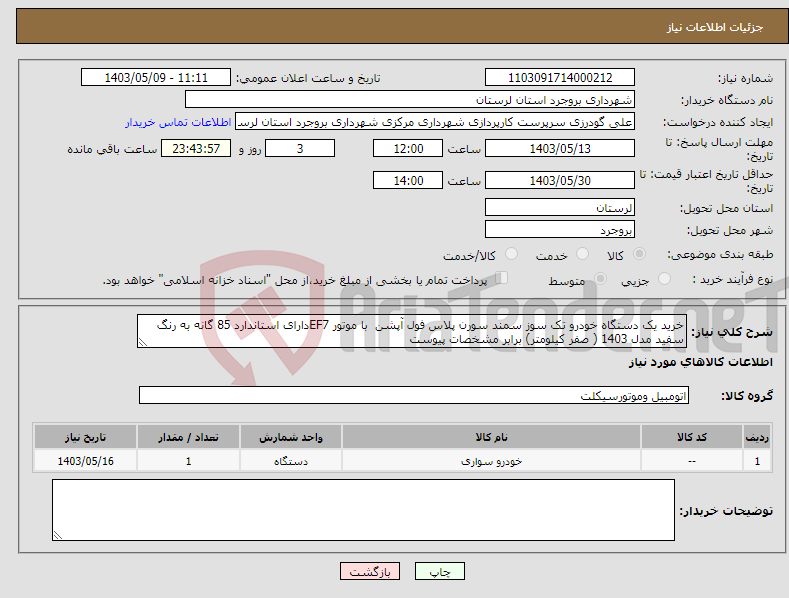Click the بازگشت (back) button
Viewport: 789px width, 598px height.
370,571
